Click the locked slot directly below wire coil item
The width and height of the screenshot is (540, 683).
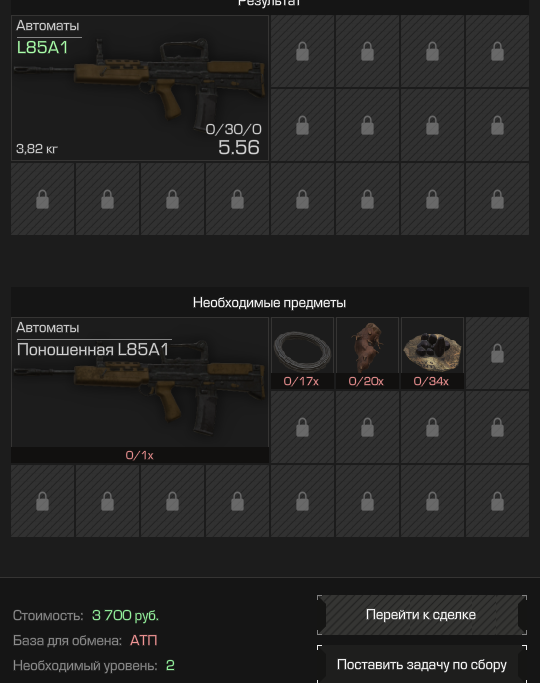pos(302,427)
